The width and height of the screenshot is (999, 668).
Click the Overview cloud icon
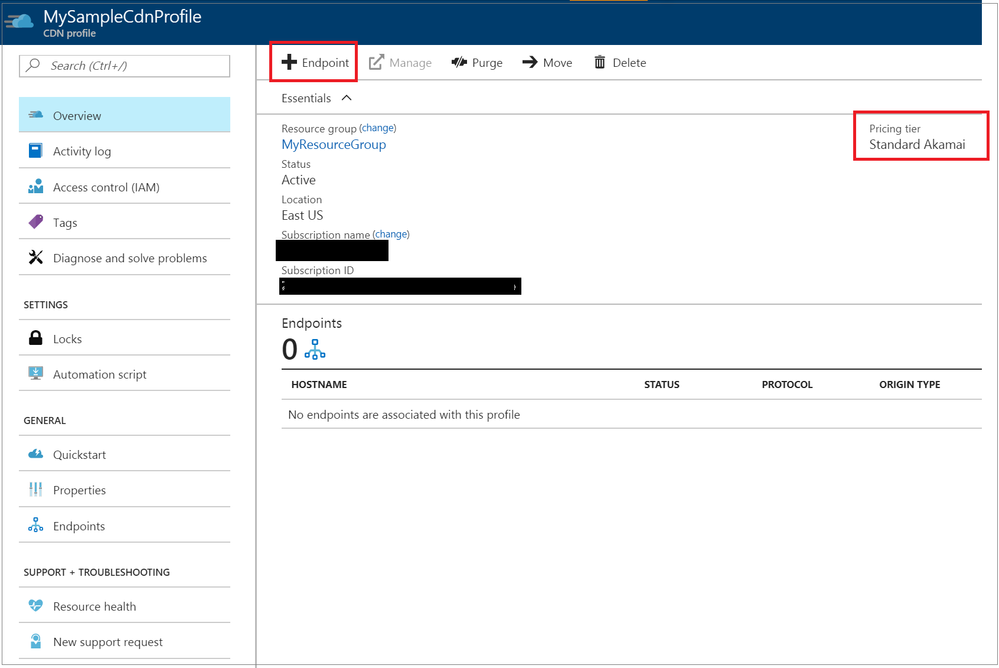[x=36, y=115]
